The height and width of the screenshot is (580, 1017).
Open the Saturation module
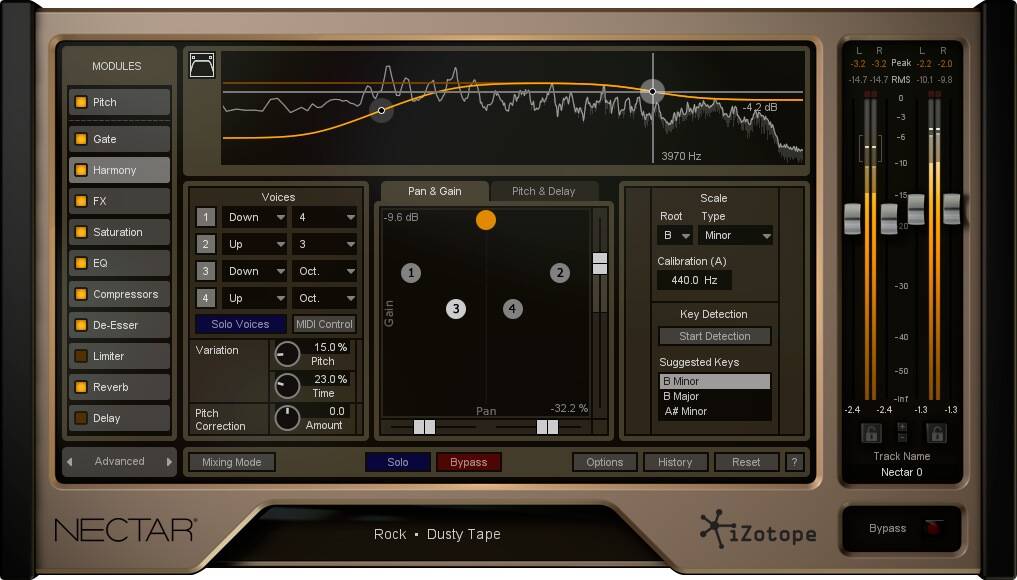119,232
